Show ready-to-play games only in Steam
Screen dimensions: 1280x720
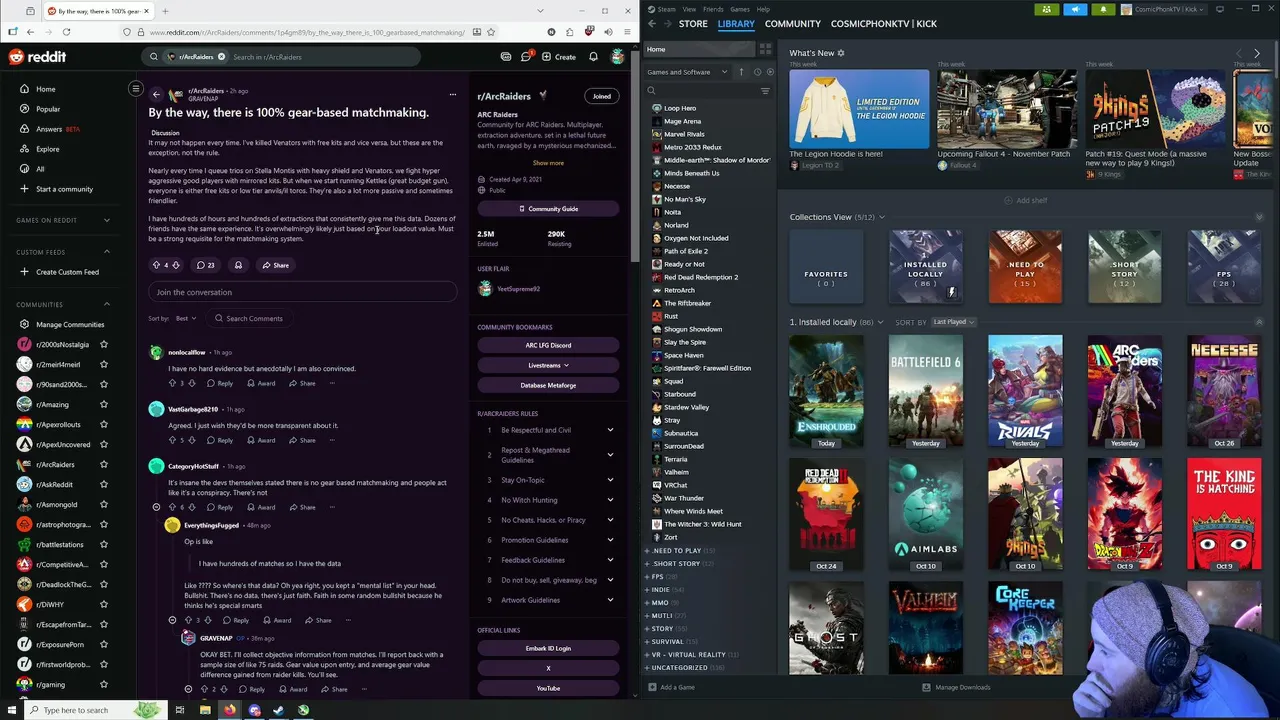tap(769, 72)
